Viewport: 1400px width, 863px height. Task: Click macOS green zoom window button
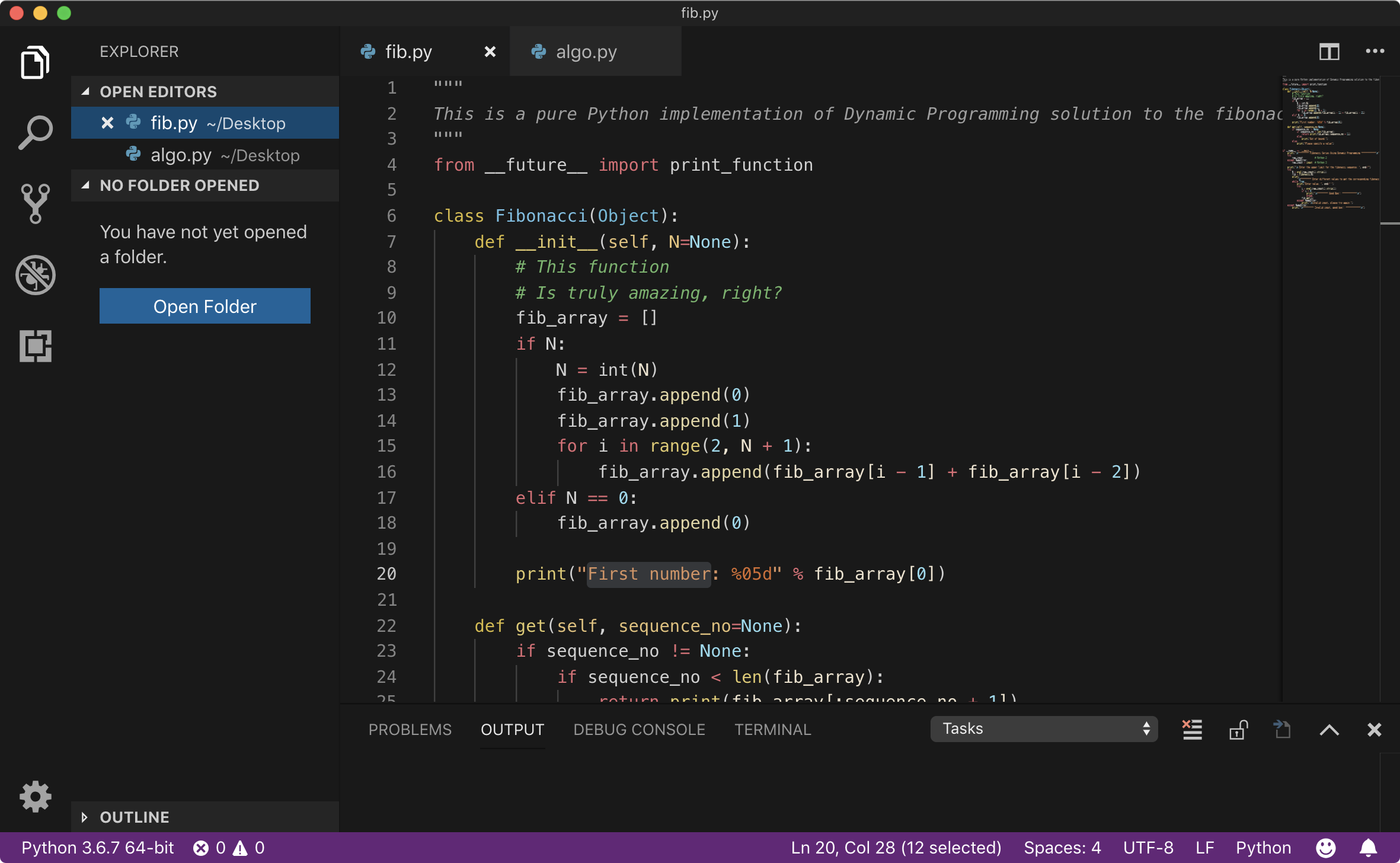click(x=64, y=12)
